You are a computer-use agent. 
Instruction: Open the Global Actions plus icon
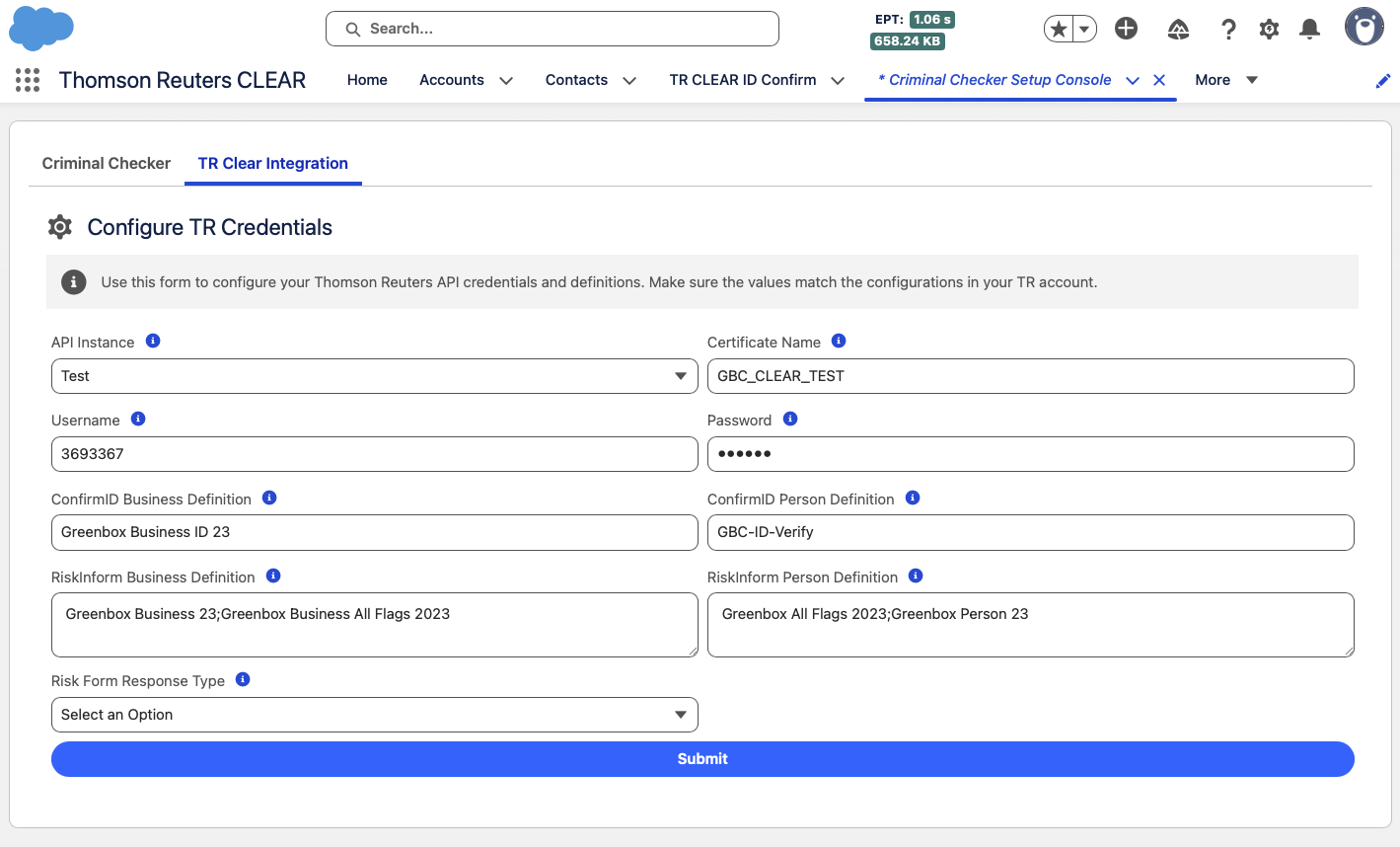(1126, 29)
